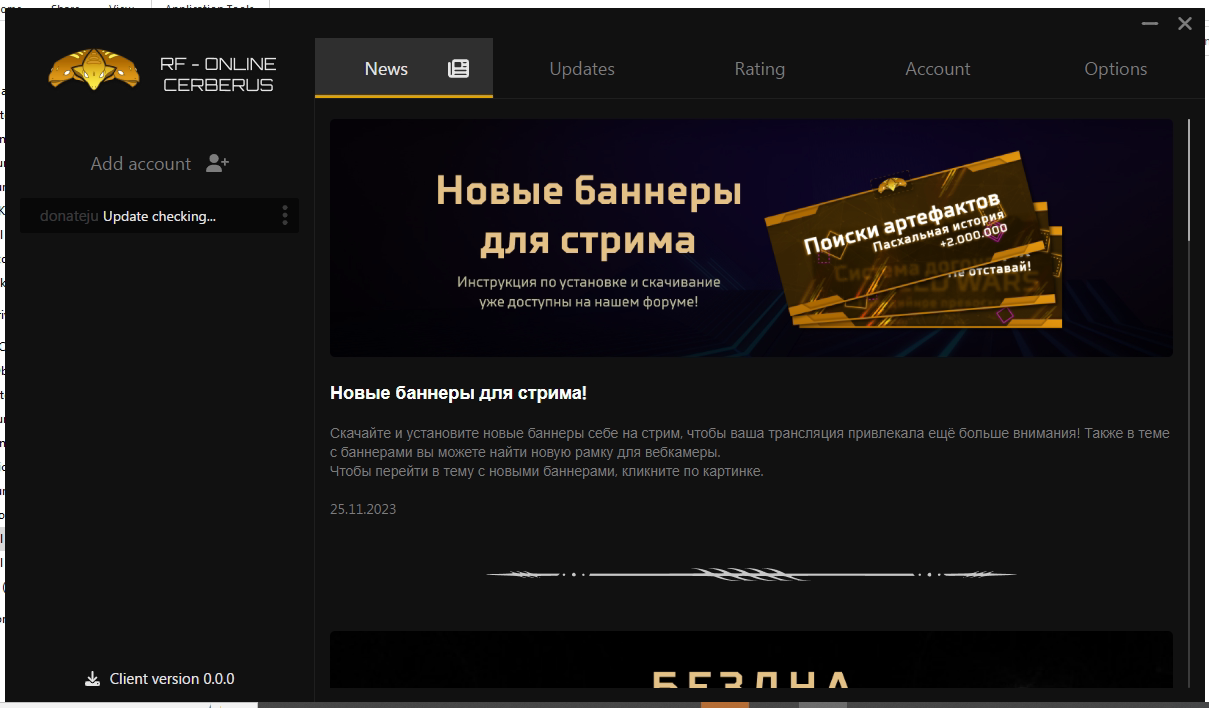Click the news date "25.11.2023"
This screenshot has width=1209, height=708.
(363, 509)
